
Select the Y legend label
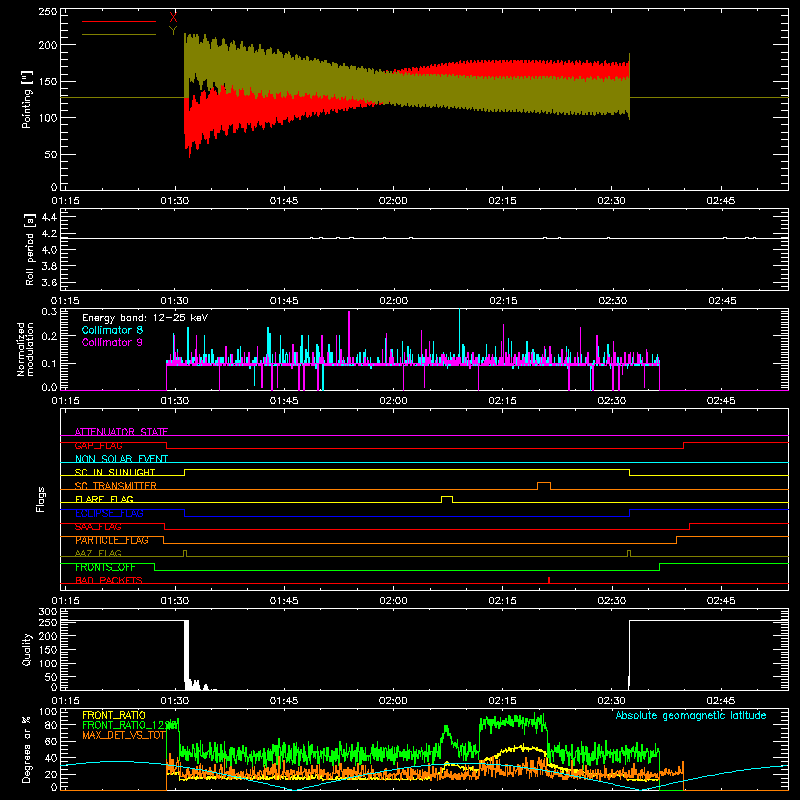pos(173,31)
